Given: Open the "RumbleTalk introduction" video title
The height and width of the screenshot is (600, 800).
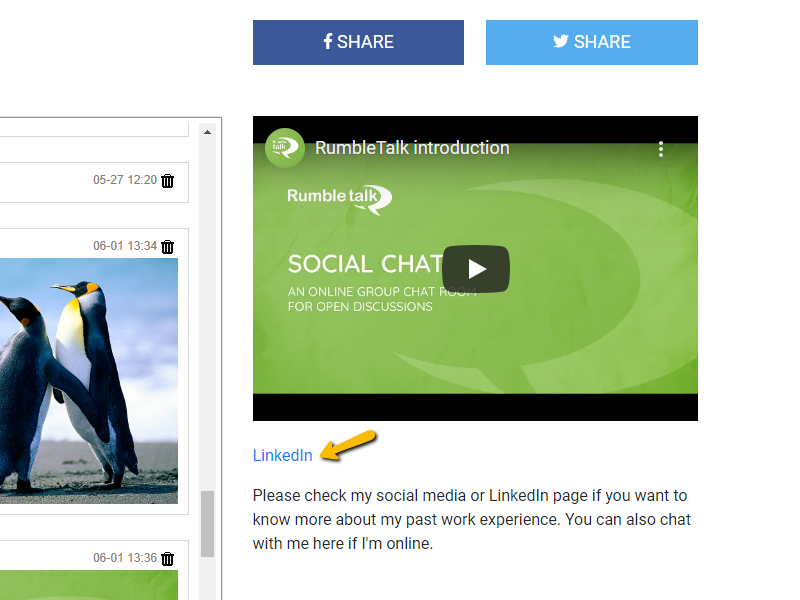Looking at the screenshot, I should point(412,148).
